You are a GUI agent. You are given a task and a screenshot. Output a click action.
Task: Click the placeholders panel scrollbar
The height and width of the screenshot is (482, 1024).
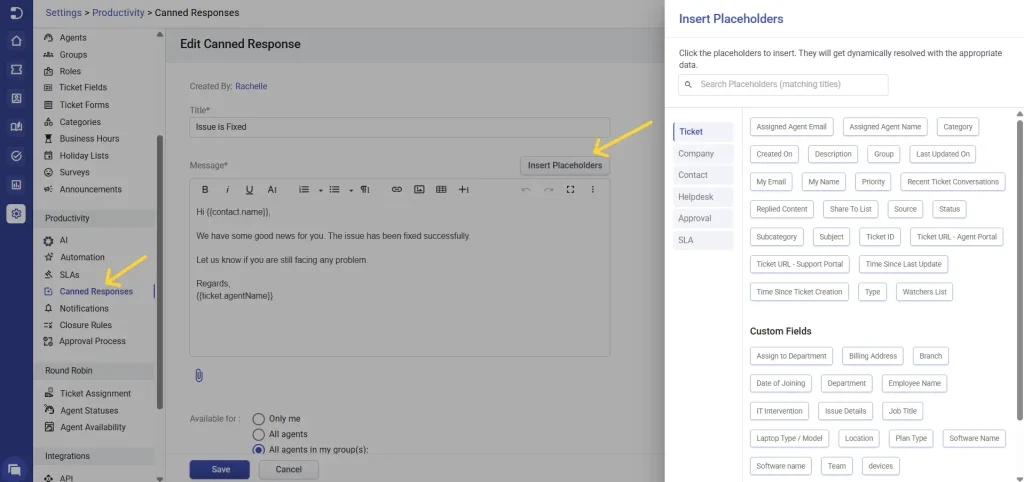click(1019, 268)
